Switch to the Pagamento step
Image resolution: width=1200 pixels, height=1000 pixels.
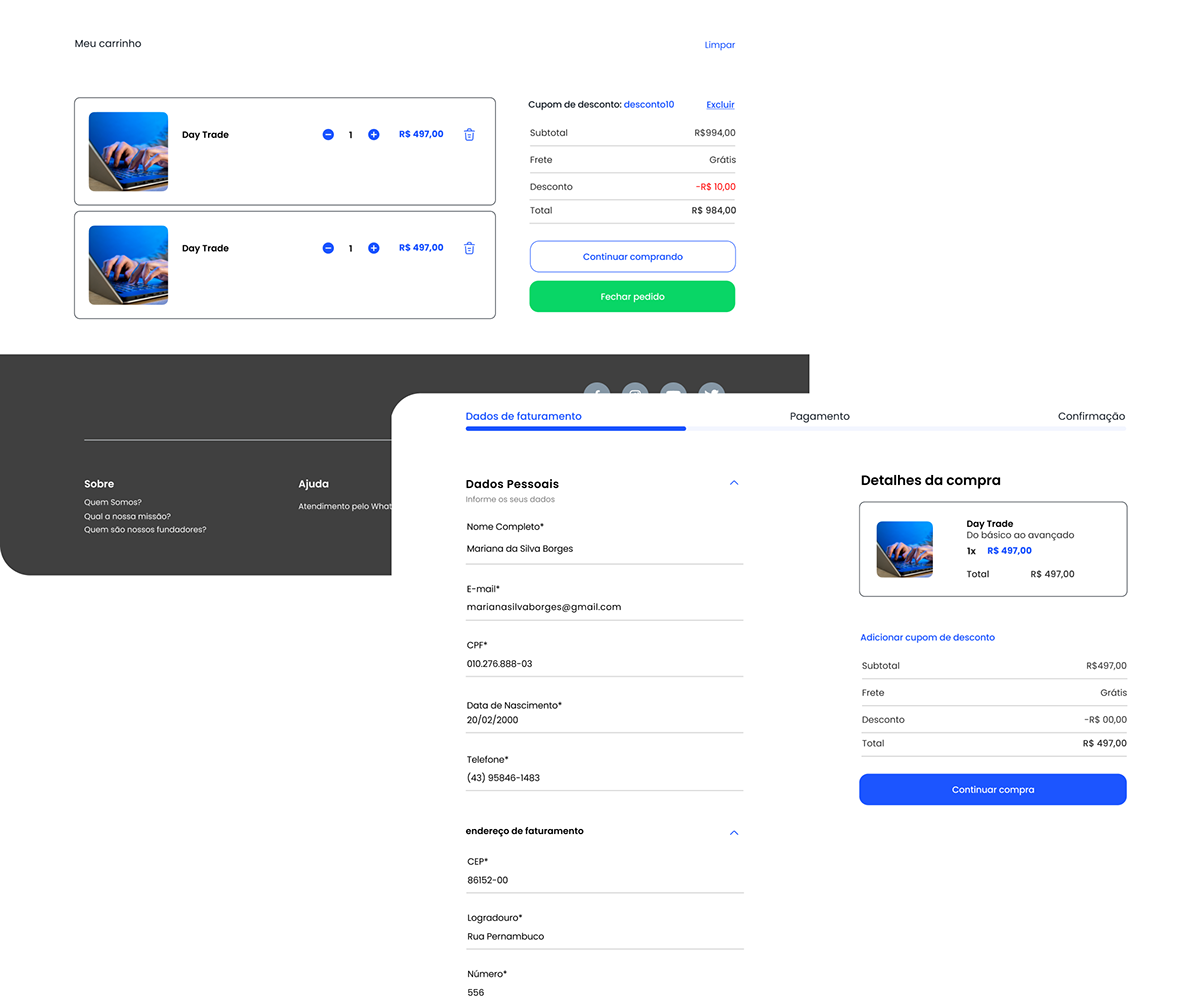820,416
